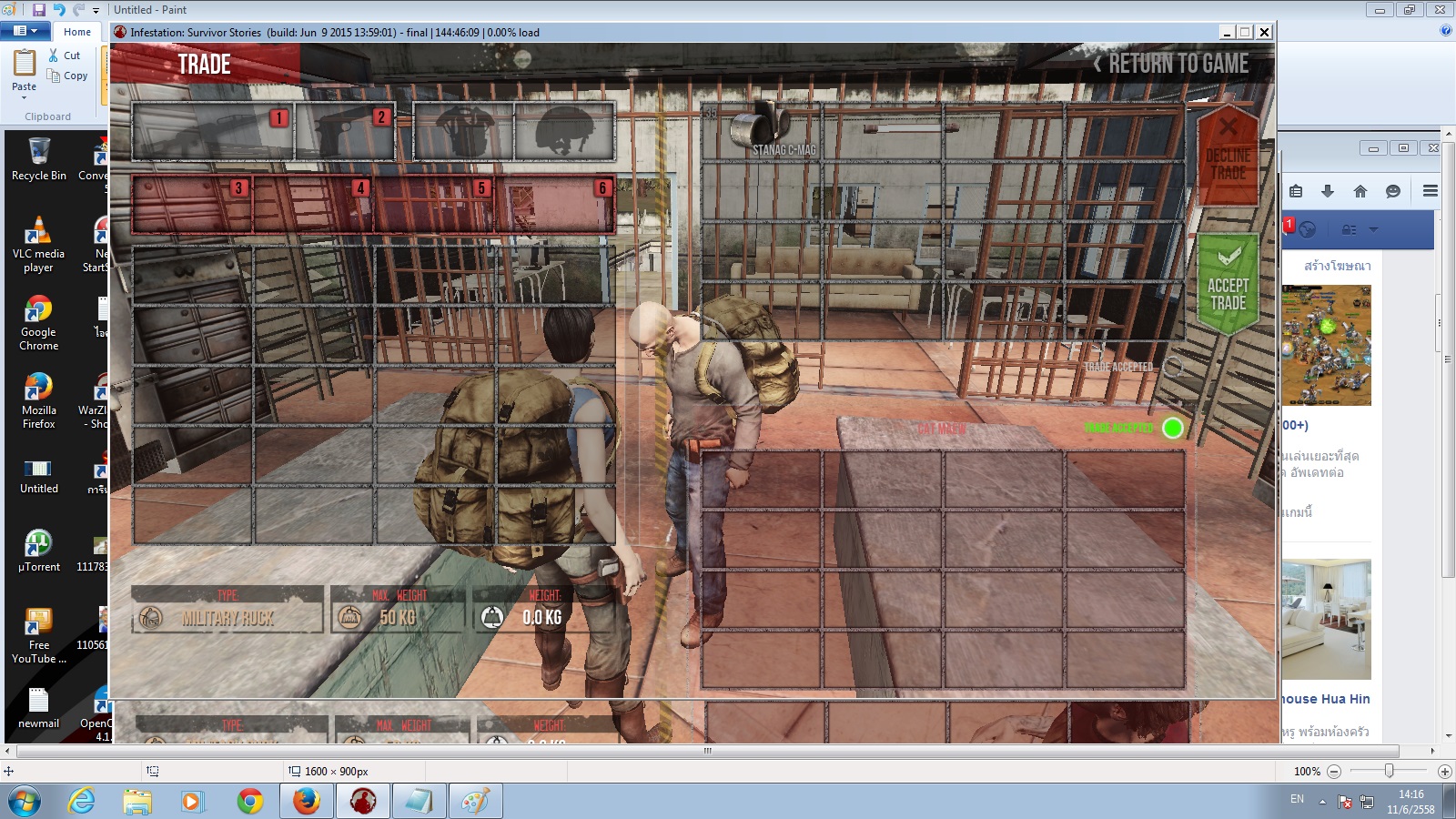Expand Facebook account dropdown arrow
This screenshot has width=1456, height=819.
click(x=1373, y=229)
